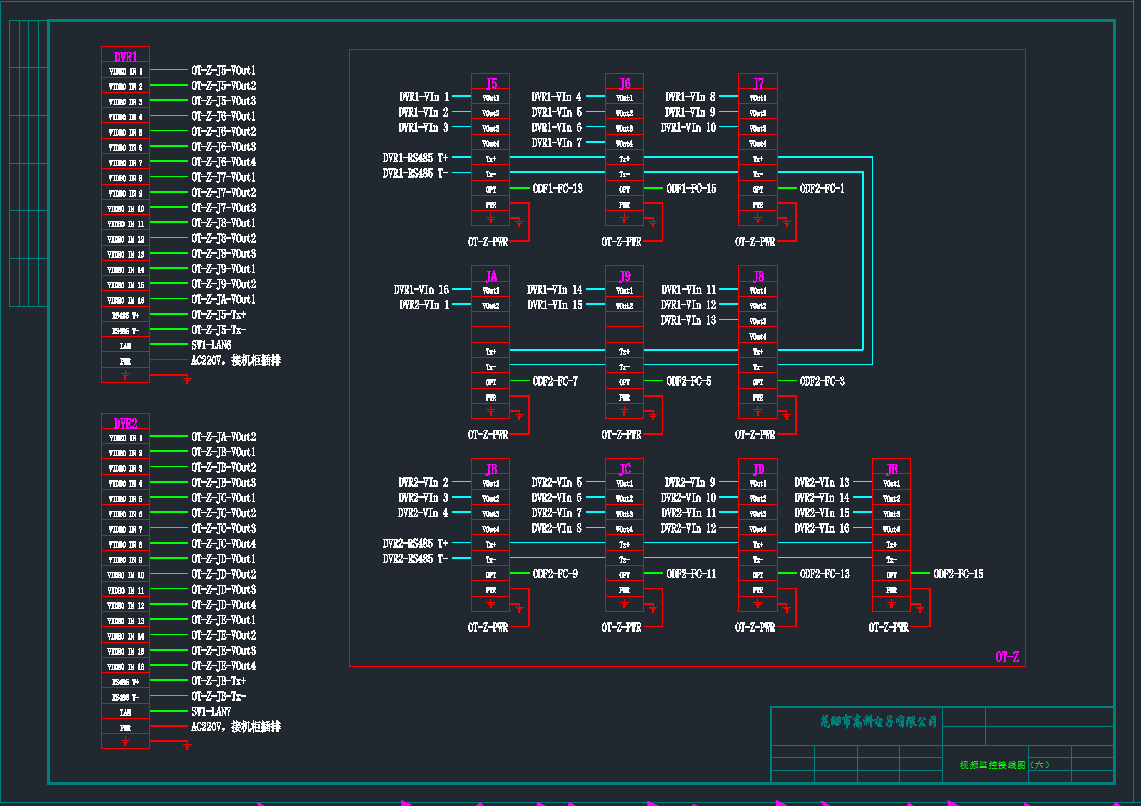Viewport: 1141px width, 806px height.
Task: Click the J9 module header
Action: click(624, 276)
